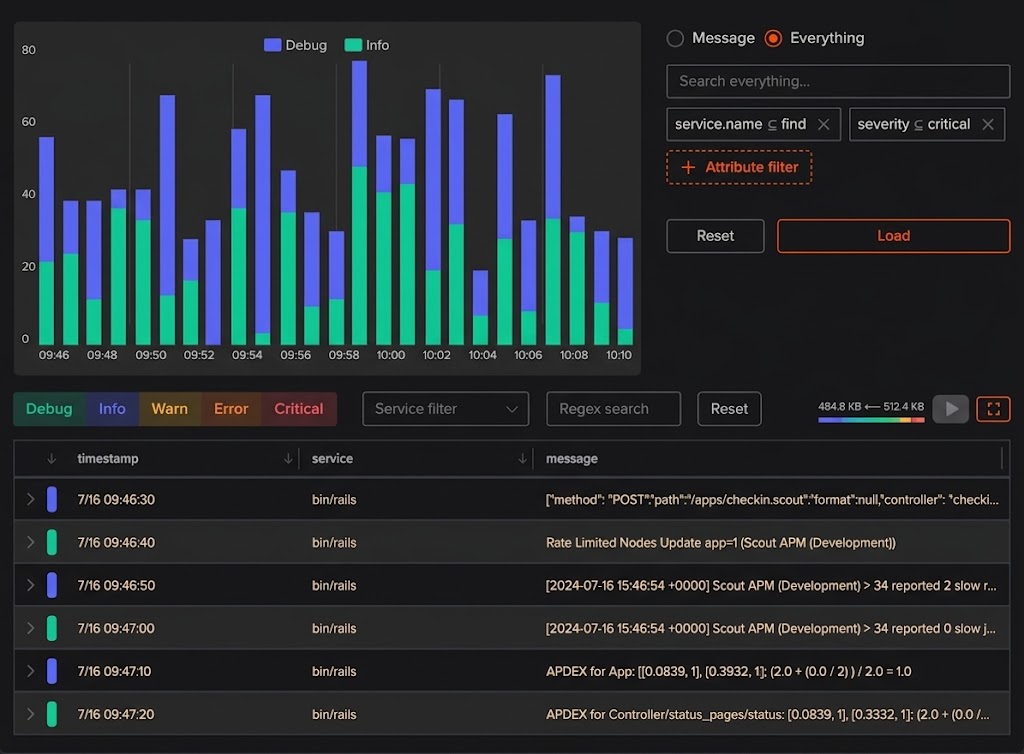Click the Reset button beside Load

(715, 236)
